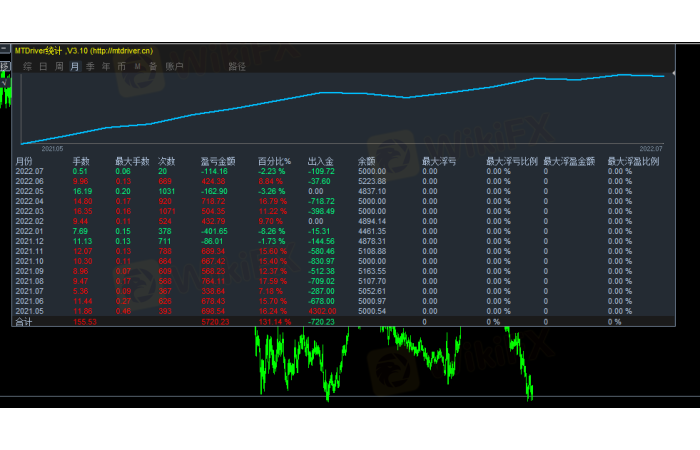700x450 pixels.
Task: Click the 路径 path button
Action: [x=237, y=67]
